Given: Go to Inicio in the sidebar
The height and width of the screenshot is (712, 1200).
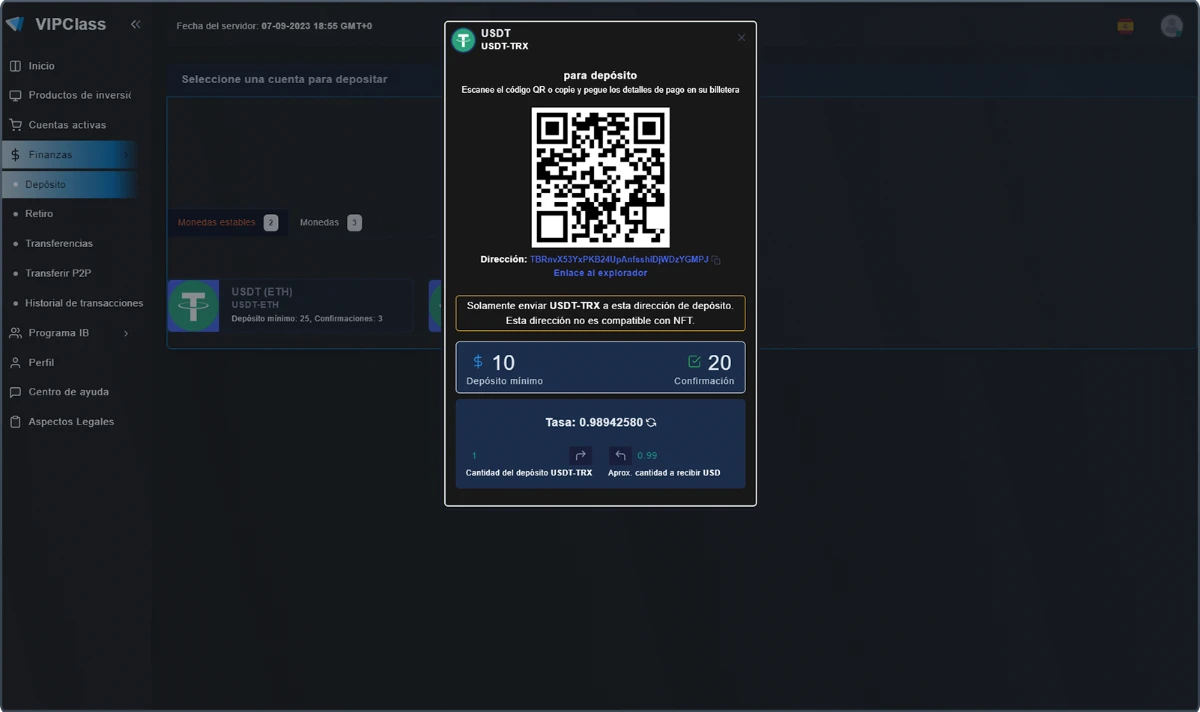Looking at the screenshot, I should coord(42,66).
